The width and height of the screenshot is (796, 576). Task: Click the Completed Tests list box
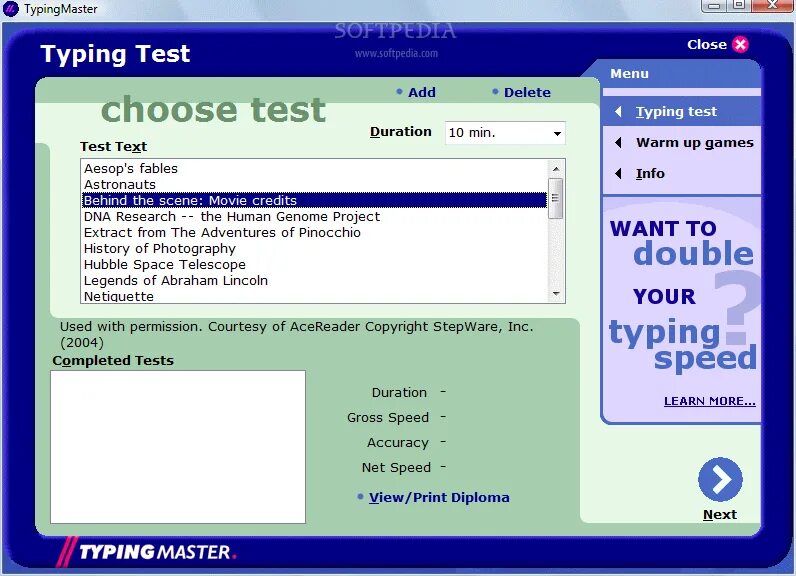178,447
